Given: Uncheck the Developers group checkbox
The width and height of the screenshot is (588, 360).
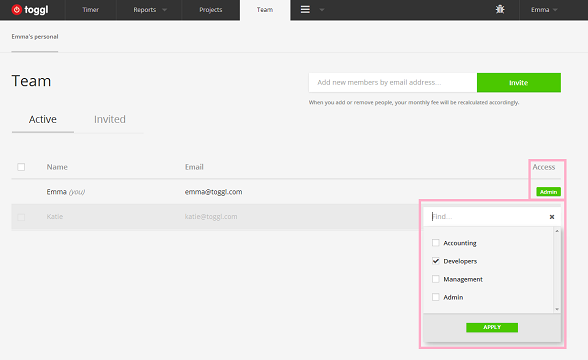Looking at the screenshot, I should (435, 261).
